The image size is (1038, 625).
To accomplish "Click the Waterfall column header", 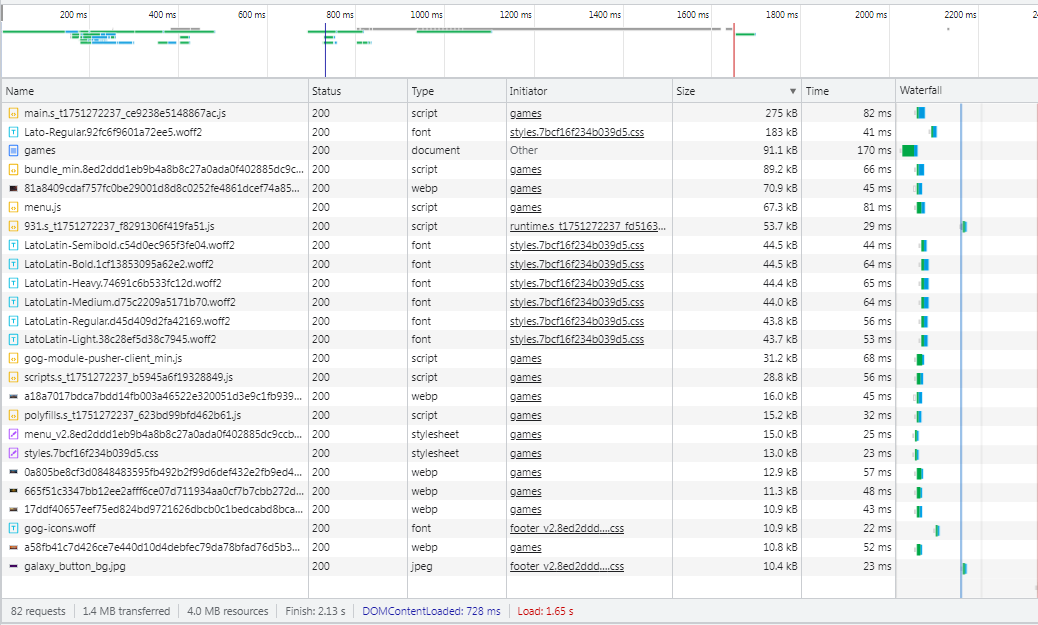I will tap(967, 91).
